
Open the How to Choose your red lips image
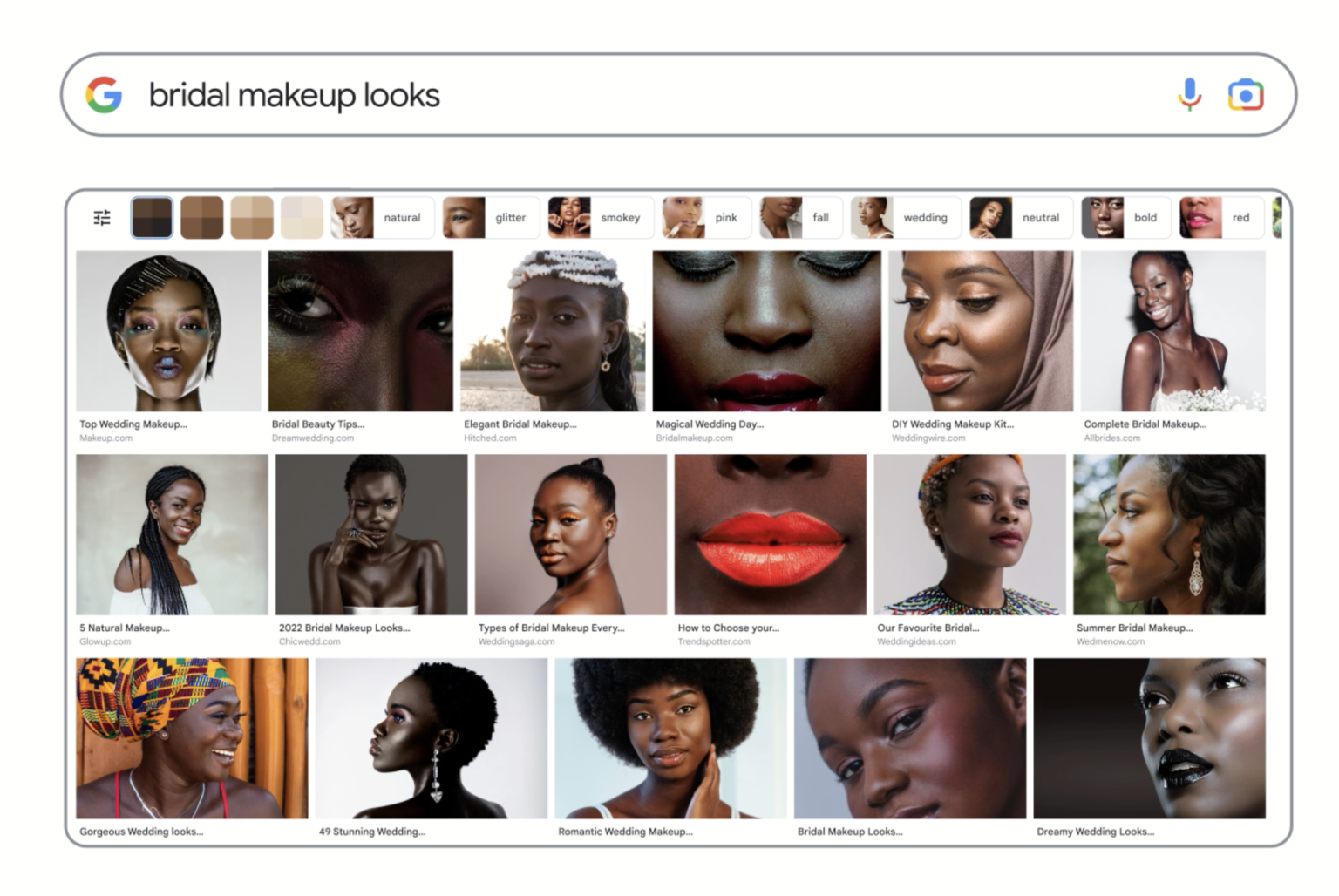click(770, 534)
